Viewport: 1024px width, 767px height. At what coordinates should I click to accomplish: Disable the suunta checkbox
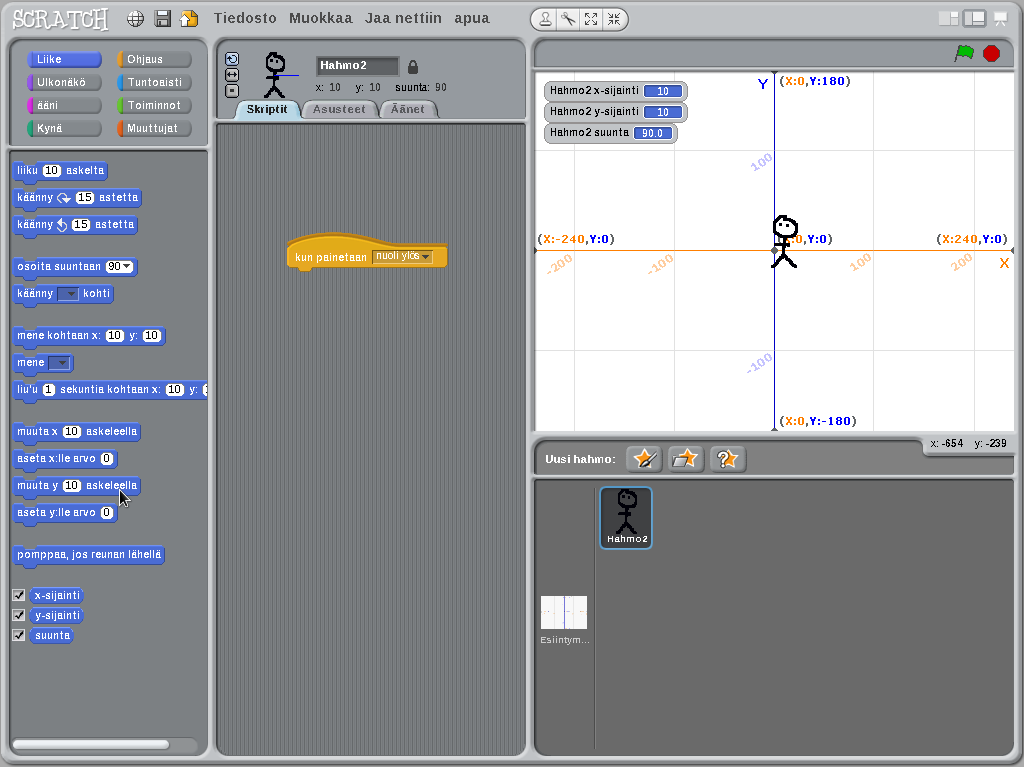[18, 635]
